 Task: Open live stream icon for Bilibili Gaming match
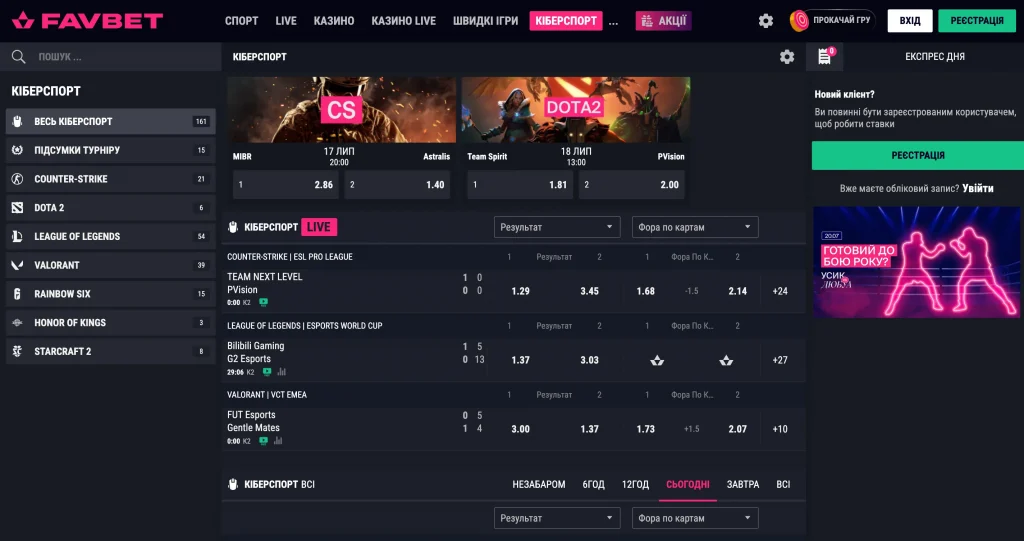click(x=267, y=372)
